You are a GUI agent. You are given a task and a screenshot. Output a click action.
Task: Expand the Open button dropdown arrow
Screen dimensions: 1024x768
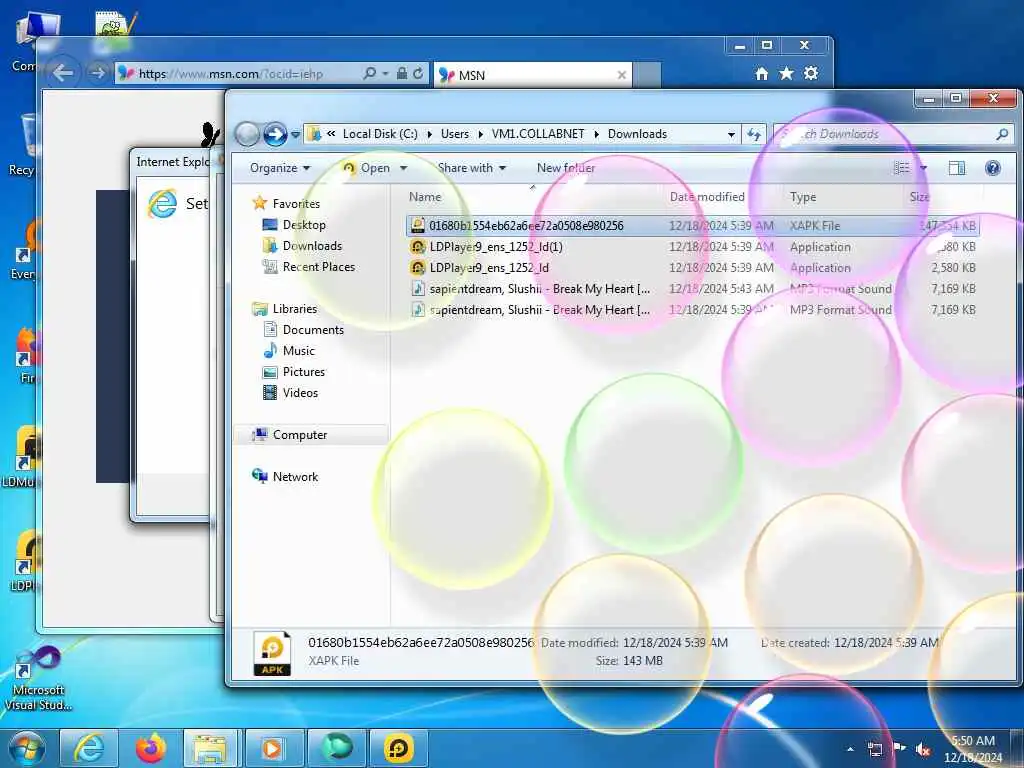click(404, 168)
